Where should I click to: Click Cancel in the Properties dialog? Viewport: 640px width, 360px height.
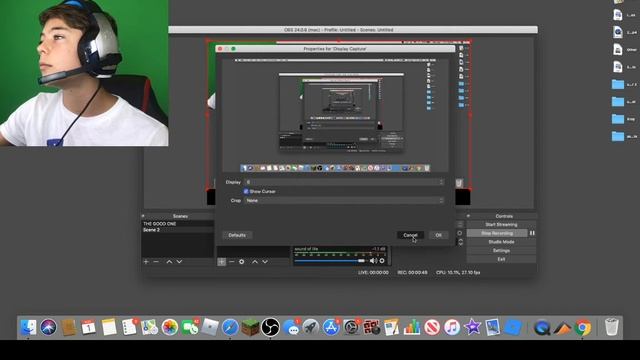tap(410, 235)
